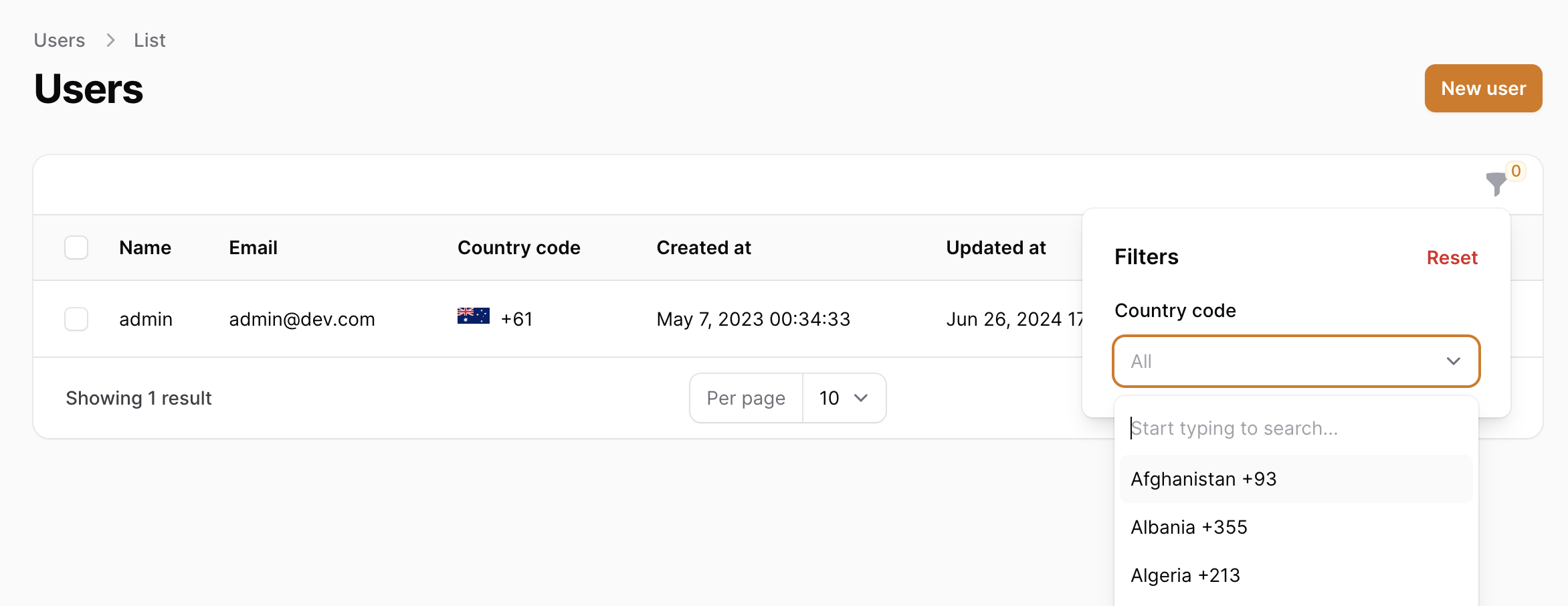Image resolution: width=1568 pixels, height=606 pixels.
Task: Click the country code dropdown chevron
Action: coord(1453,361)
